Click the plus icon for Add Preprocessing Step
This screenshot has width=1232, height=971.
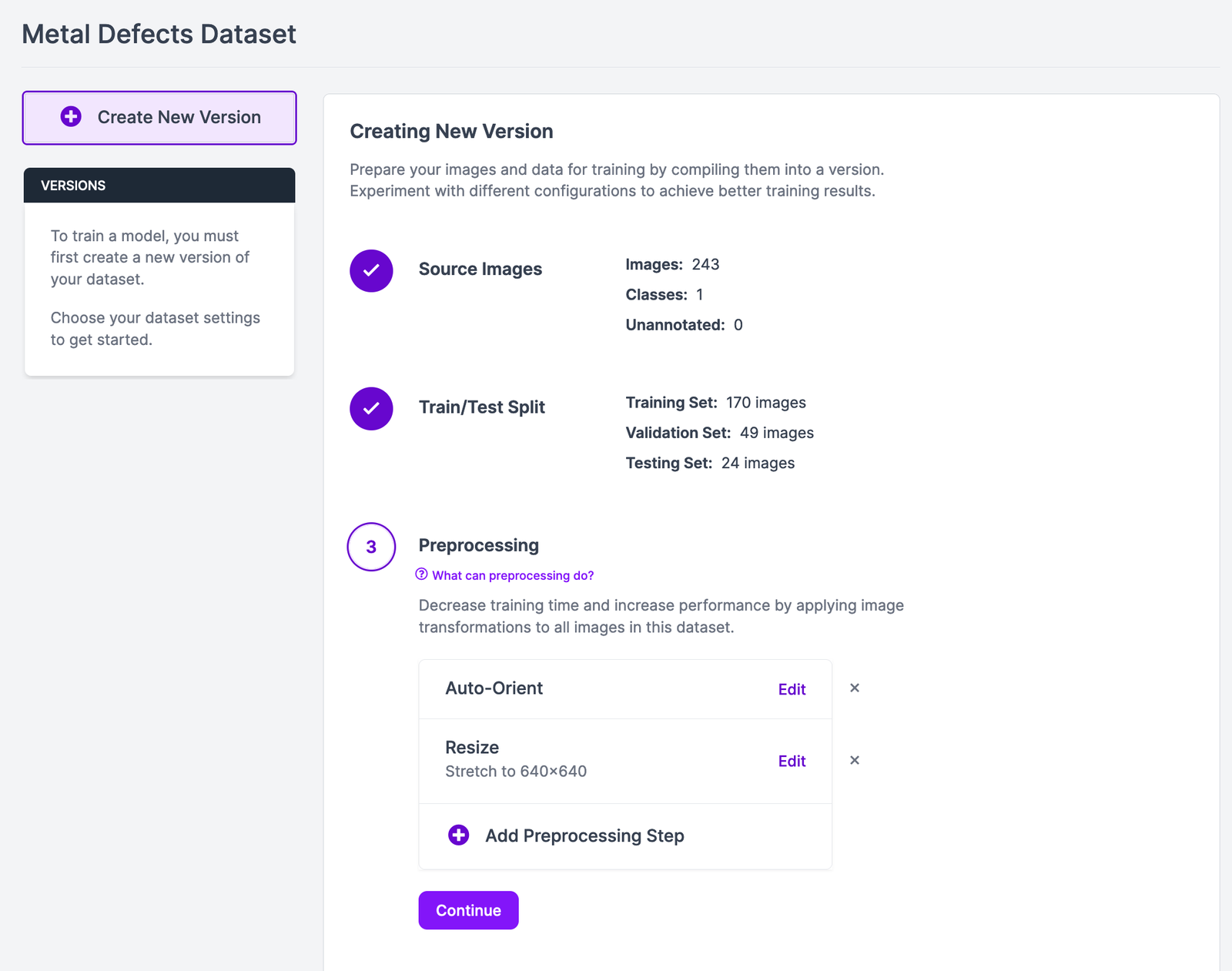tap(457, 835)
